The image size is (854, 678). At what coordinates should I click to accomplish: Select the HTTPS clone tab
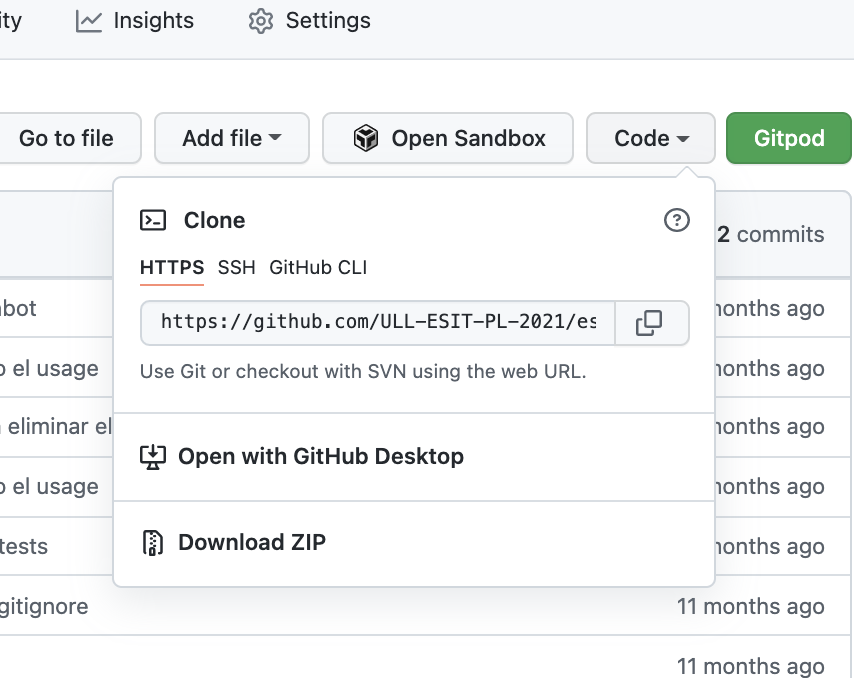pyautogui.click(x=172, y=267)
